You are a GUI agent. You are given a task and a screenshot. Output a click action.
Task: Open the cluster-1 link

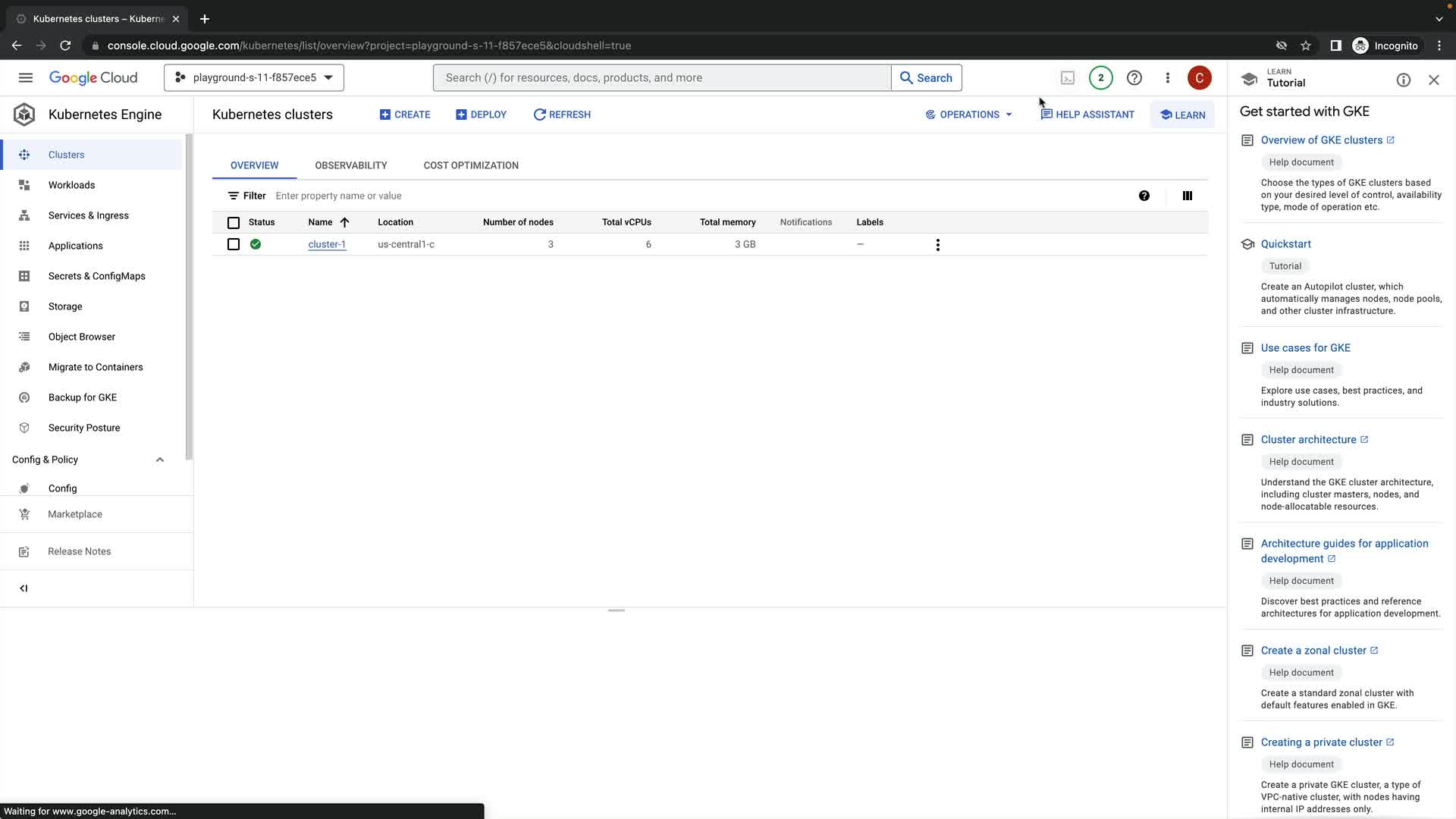pos(327,244)
